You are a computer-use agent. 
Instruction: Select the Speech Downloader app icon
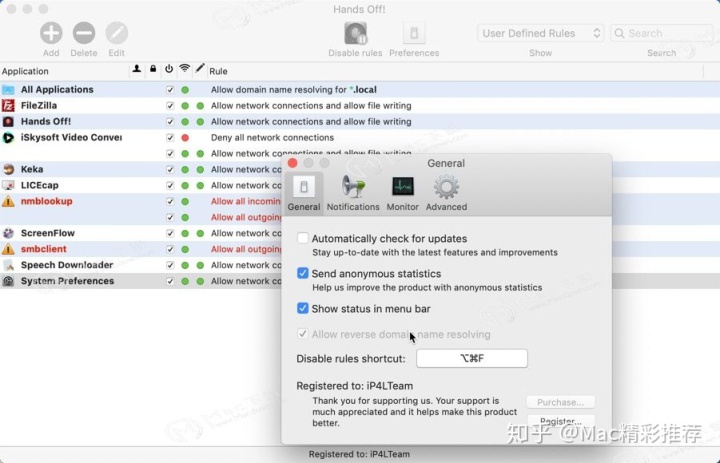point(8,265)
